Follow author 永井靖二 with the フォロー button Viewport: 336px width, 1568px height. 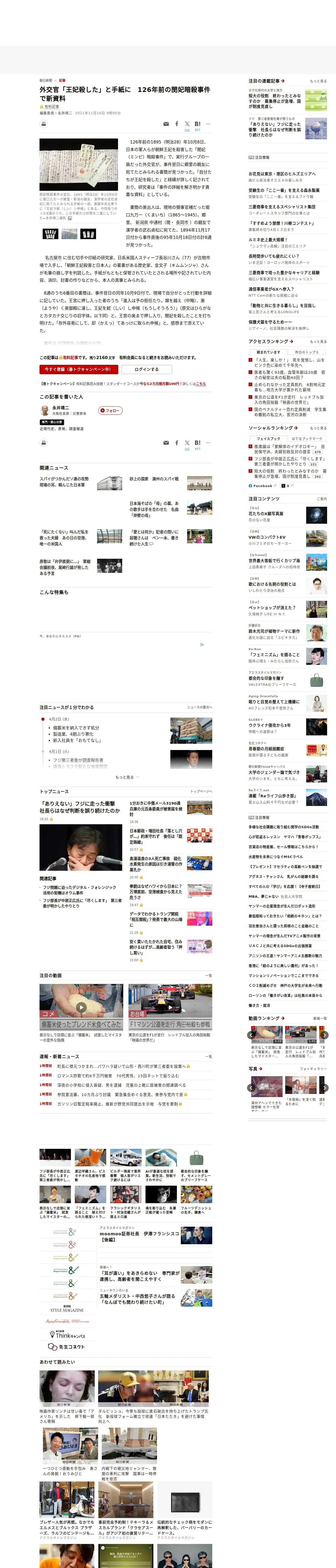110,410
